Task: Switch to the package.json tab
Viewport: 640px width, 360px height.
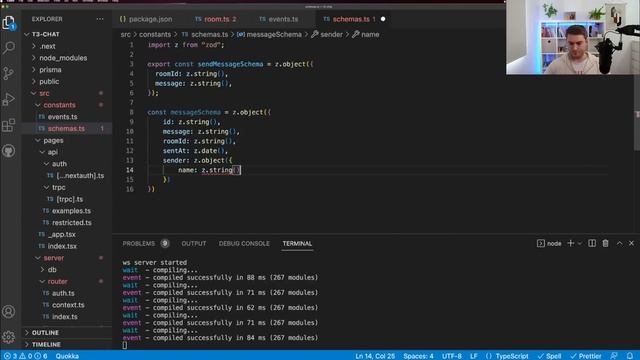Action: [146, 19]
